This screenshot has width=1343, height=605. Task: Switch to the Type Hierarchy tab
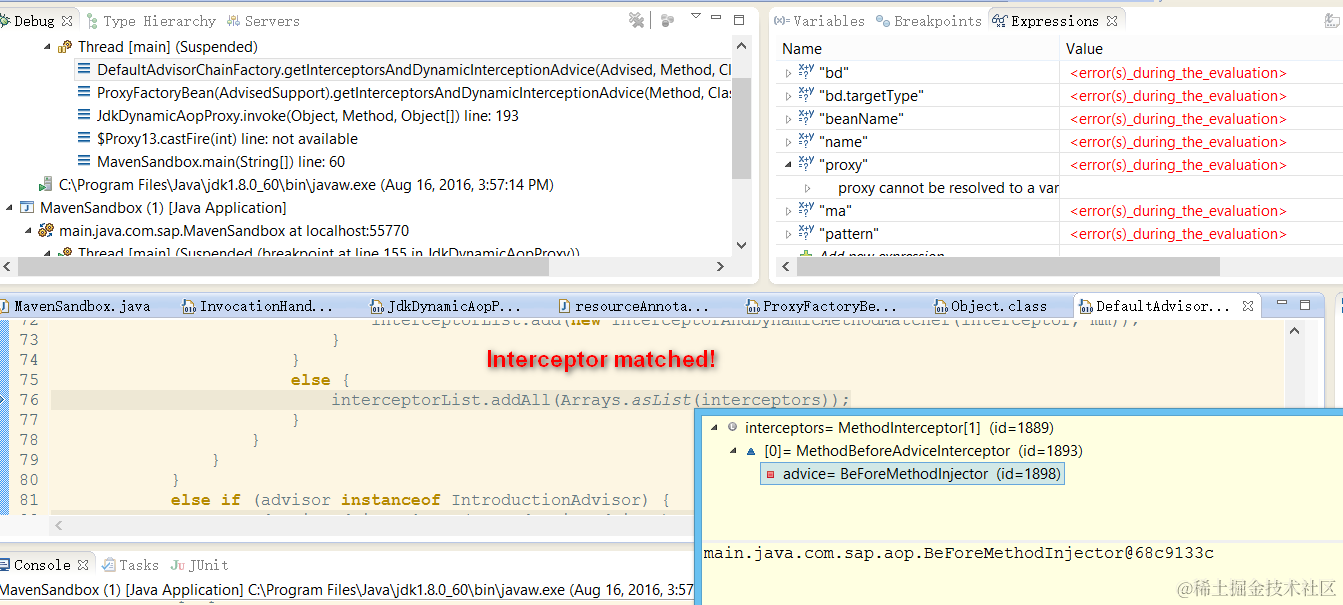tap(152, 21)
